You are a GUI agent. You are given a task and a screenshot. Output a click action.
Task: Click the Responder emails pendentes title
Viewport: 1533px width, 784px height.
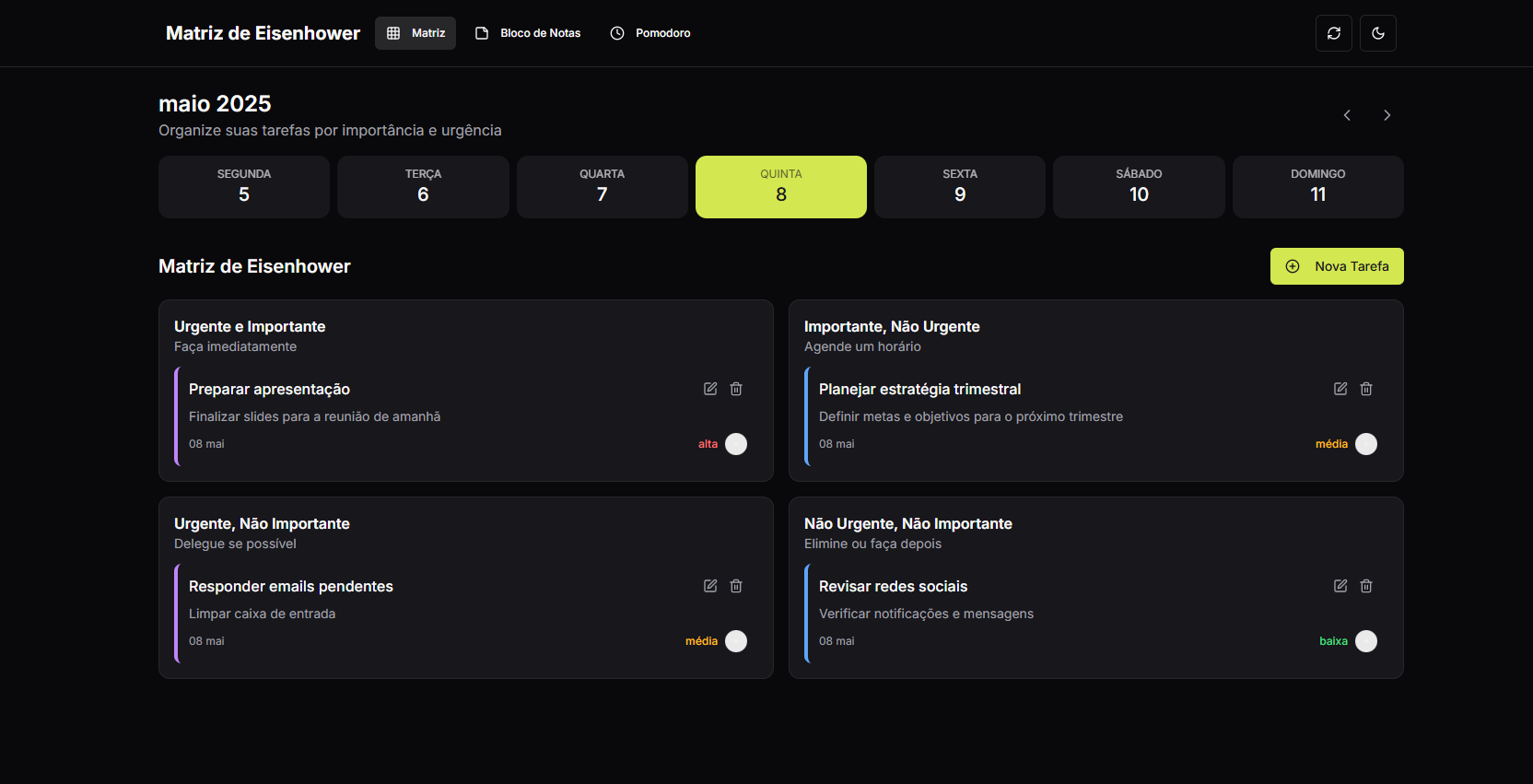coord(291,587)
